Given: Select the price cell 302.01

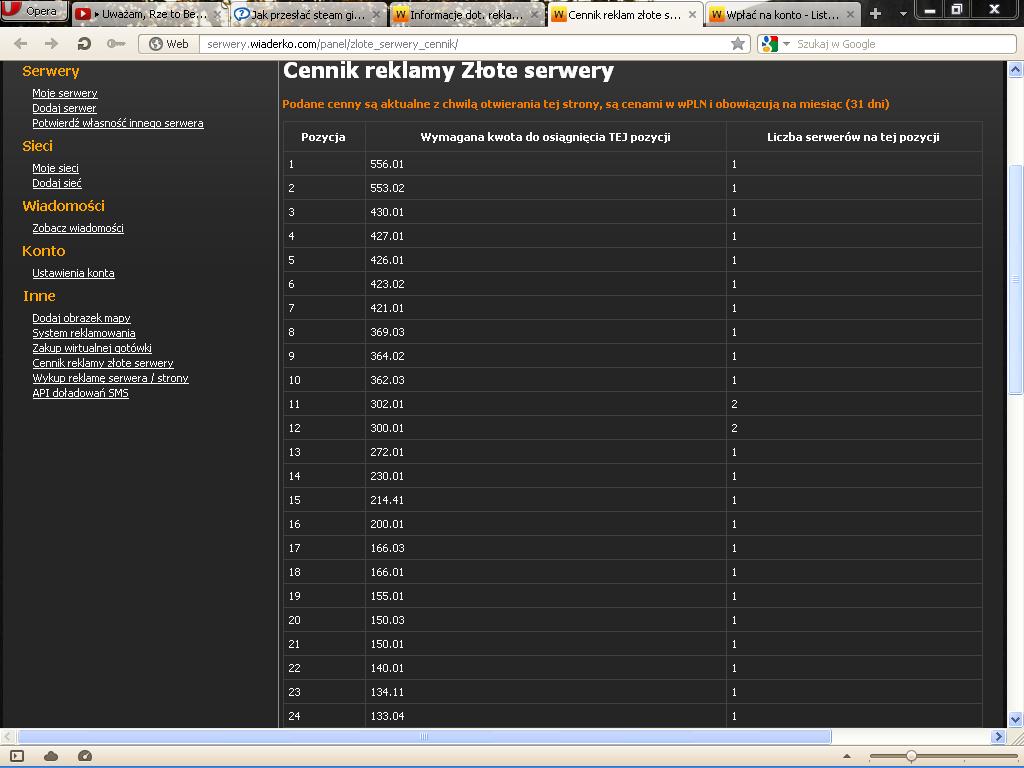Looking at the screenshot, I should [x=545, y=404].
